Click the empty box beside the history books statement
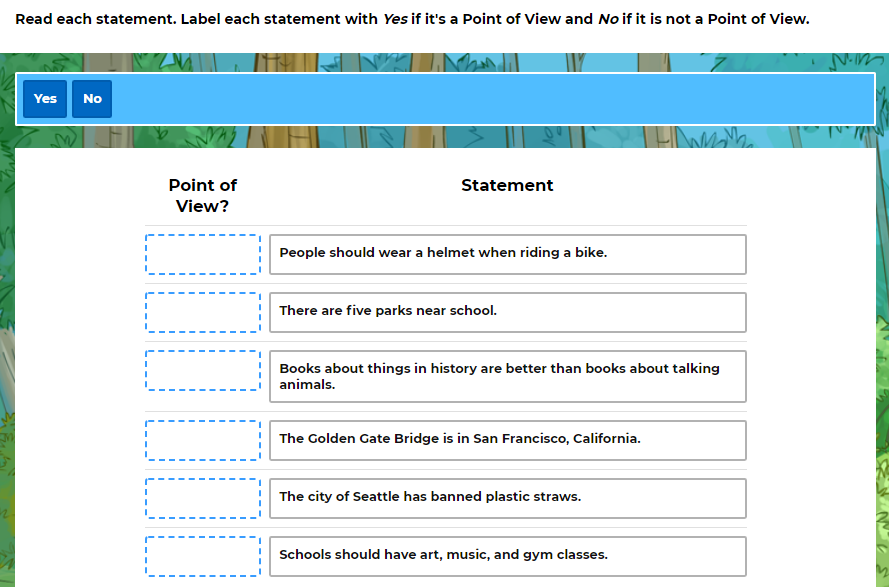889x587 pixels. coord(203,370)
